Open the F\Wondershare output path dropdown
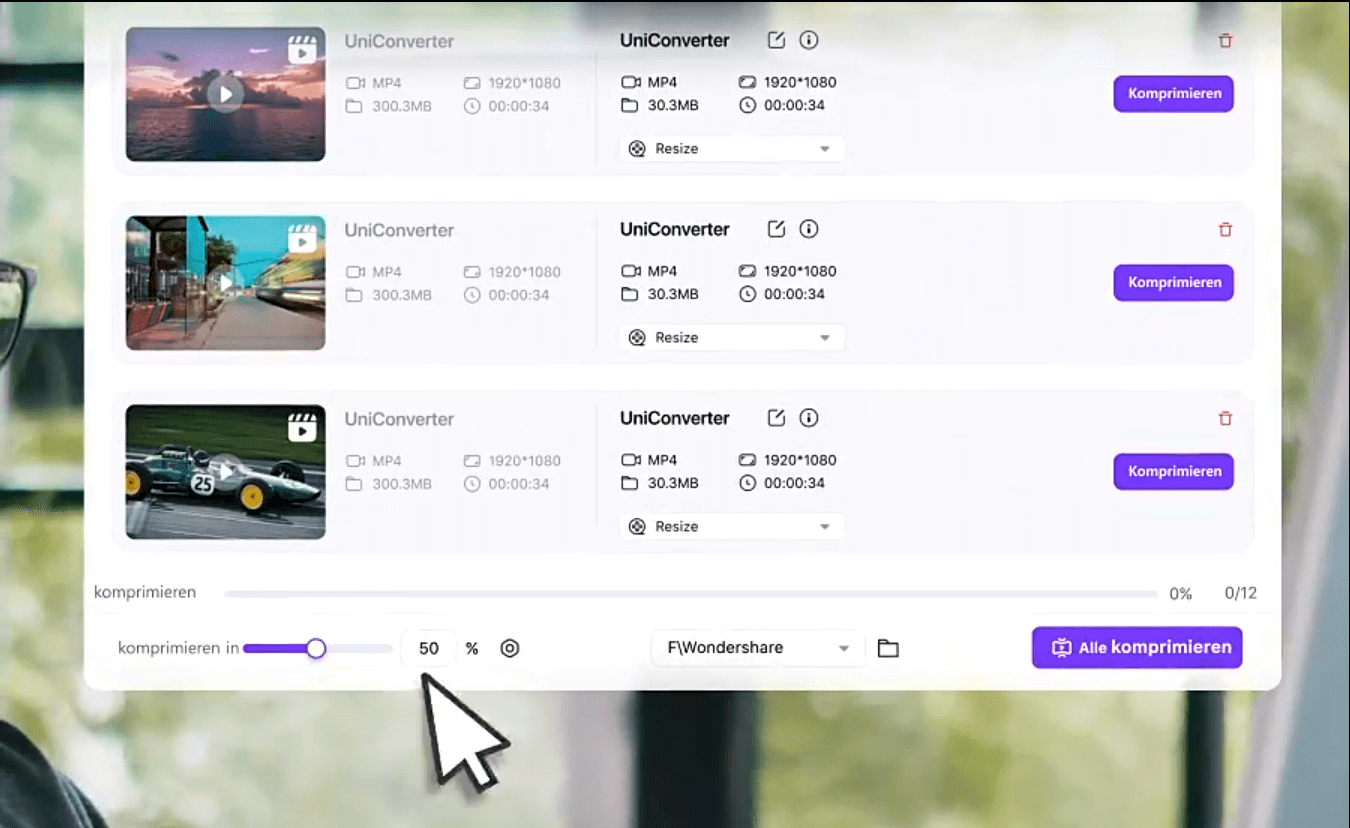Viewport: 1350px width, 828px height. point(757,648)
